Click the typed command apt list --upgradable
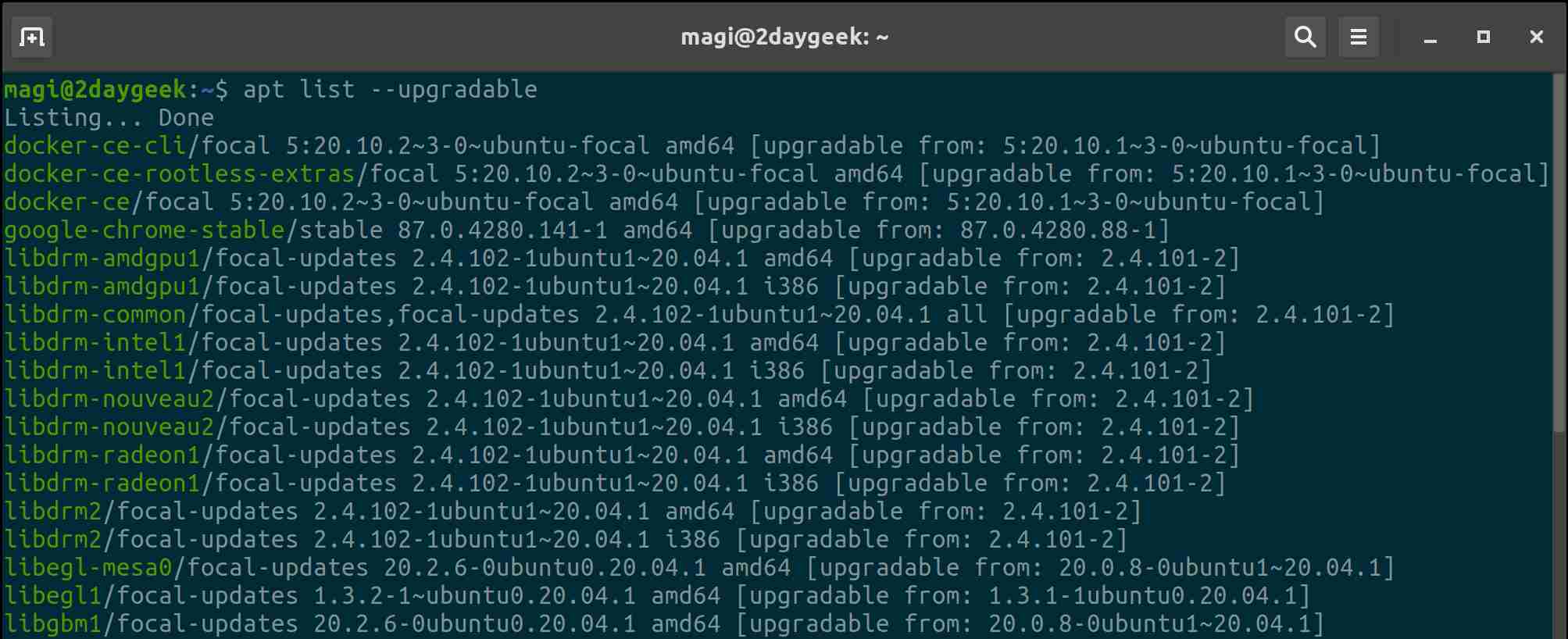The image size is (1568, 639). click(x=390, y=90)
